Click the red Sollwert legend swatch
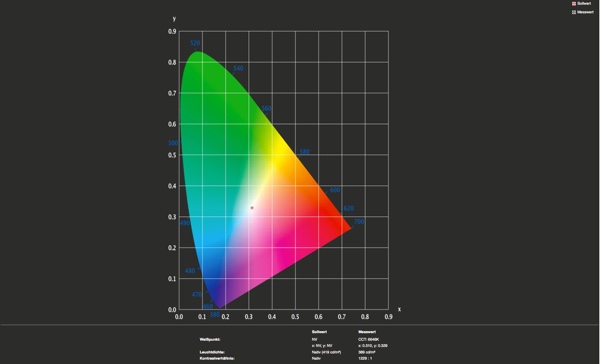The width and height of the screenshot is (600, 364). 574,3
